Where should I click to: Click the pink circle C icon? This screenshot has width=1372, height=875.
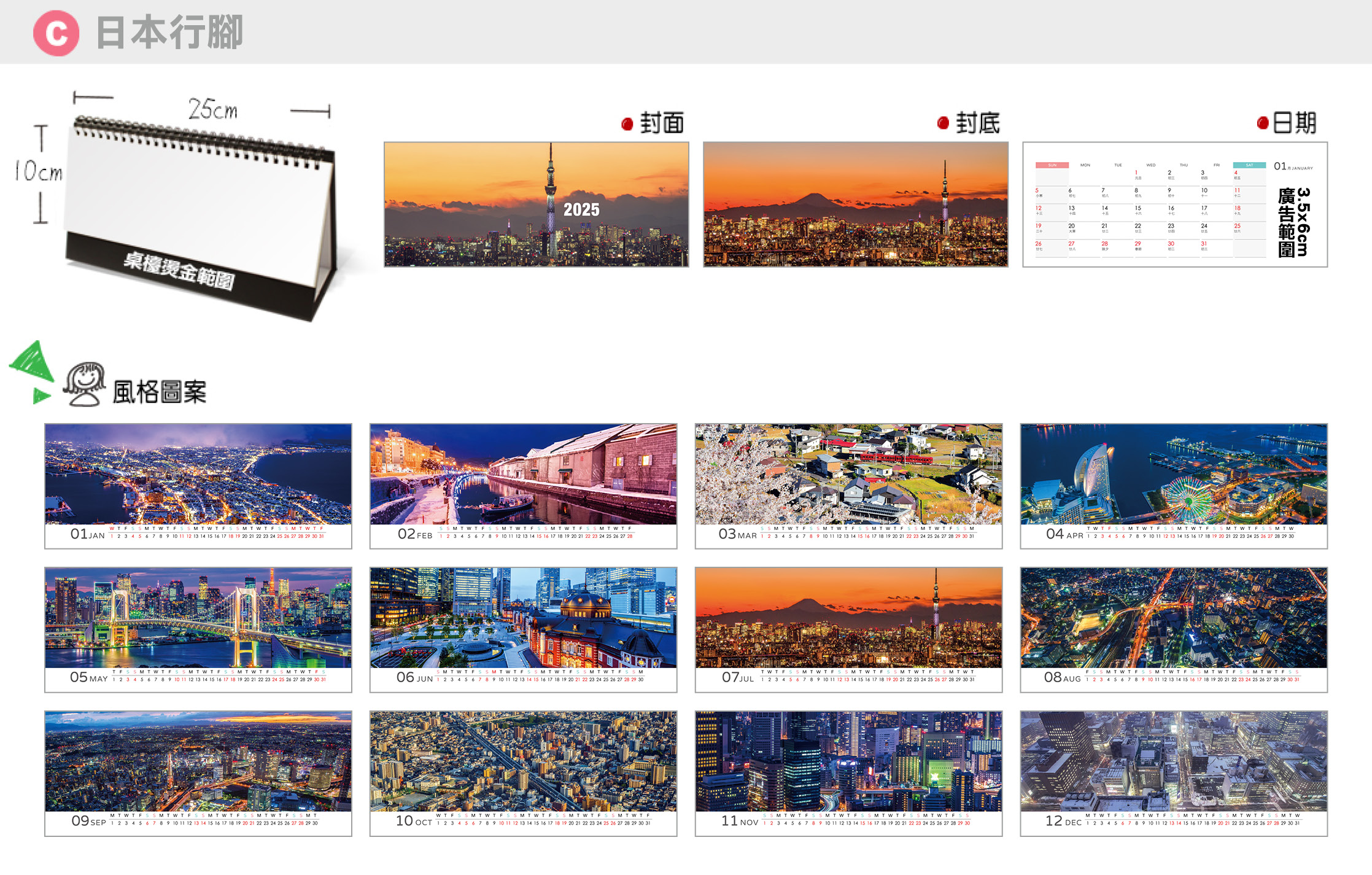56,33
